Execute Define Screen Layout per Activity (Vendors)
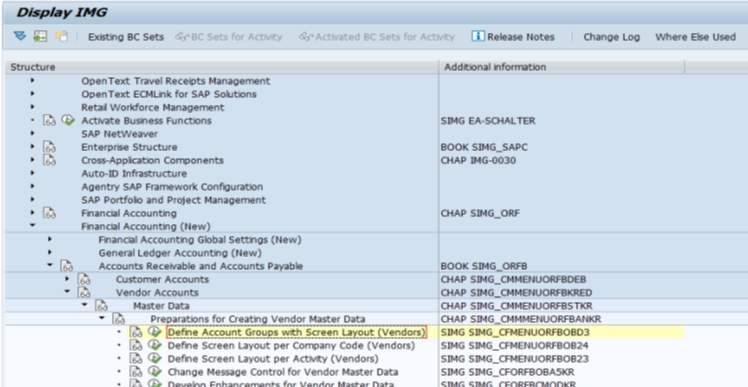 (154, 358)
